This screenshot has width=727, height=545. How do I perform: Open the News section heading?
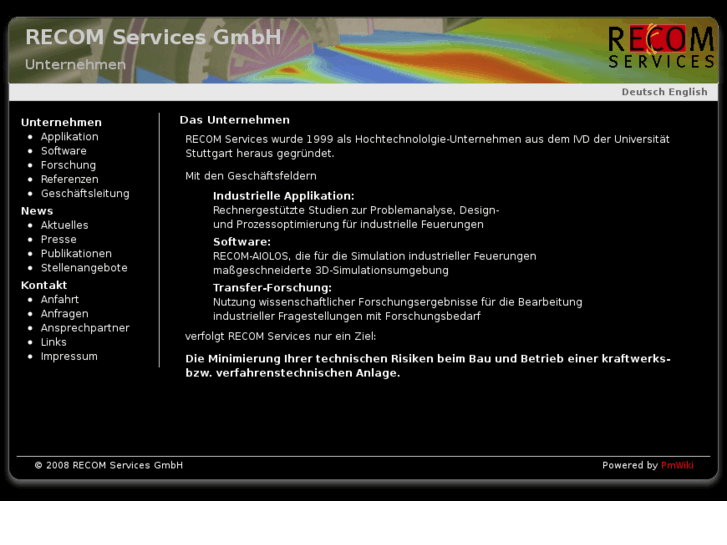37,211
